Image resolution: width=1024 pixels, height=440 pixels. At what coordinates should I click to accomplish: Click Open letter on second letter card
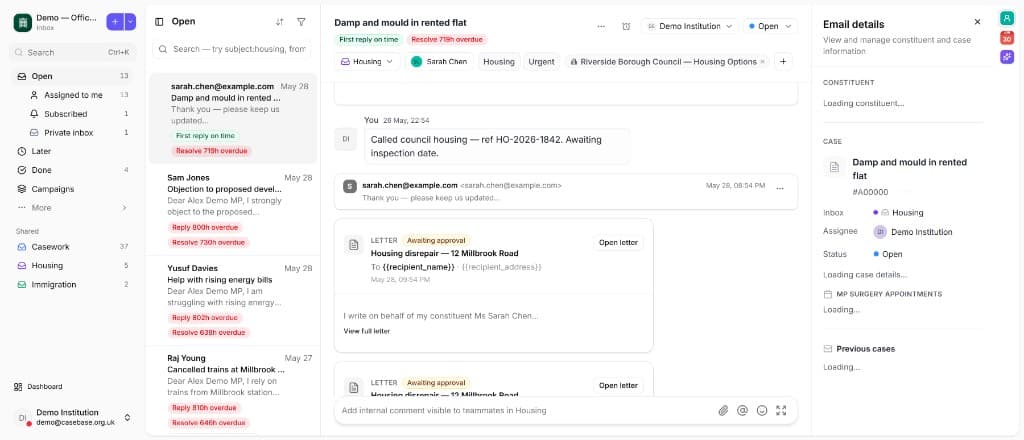pyautogui.click(x=618, y=386)
